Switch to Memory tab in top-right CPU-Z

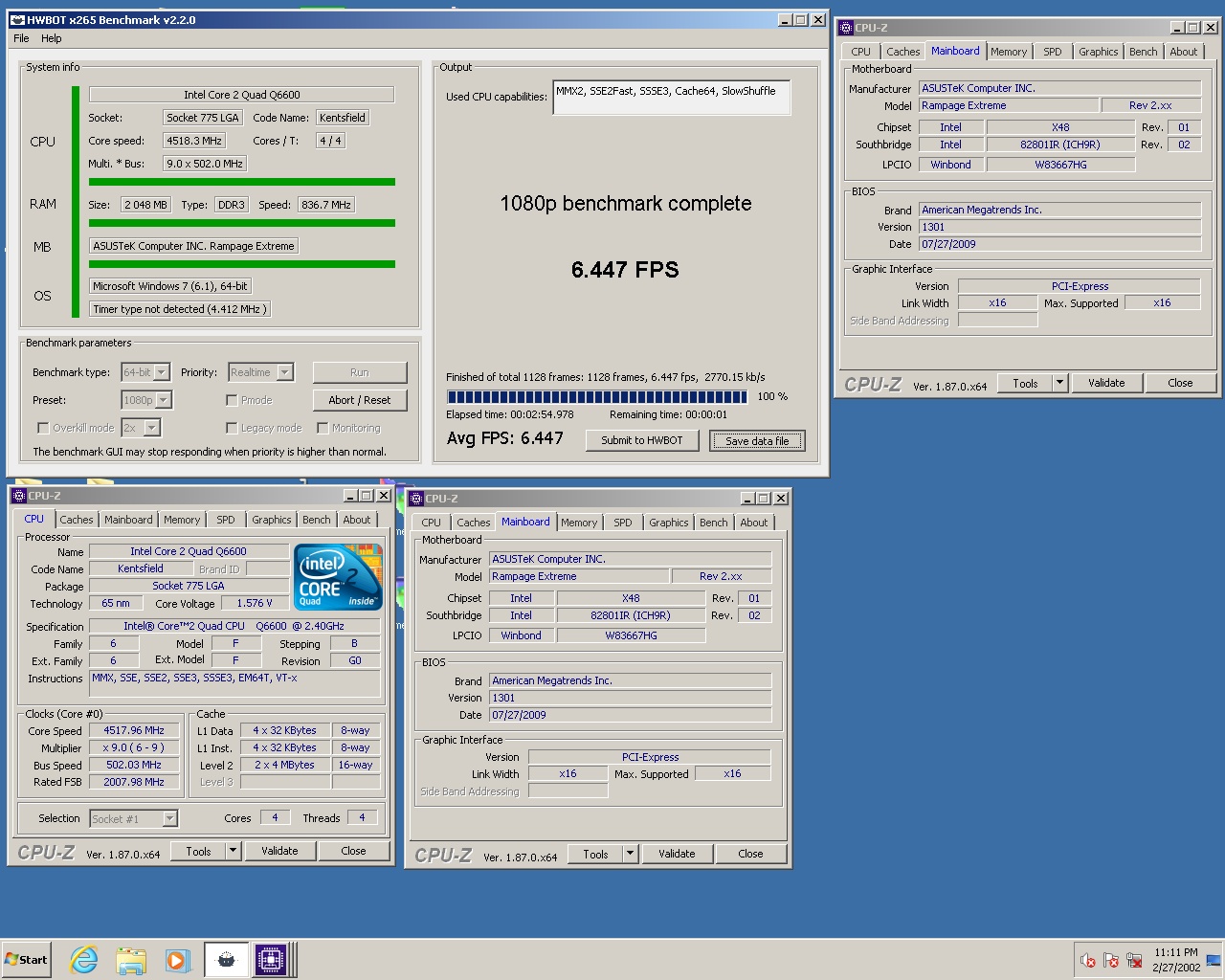[x=1009, y=52]
